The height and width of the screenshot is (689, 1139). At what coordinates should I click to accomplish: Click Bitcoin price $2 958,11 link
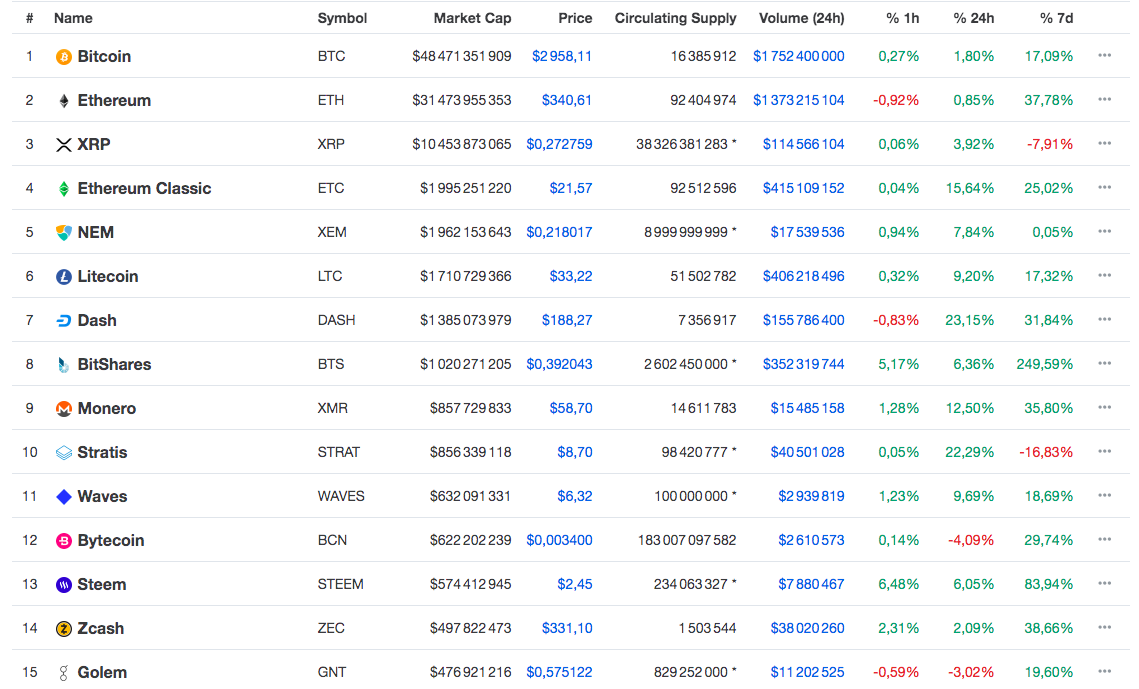click(x=562, y=57)
